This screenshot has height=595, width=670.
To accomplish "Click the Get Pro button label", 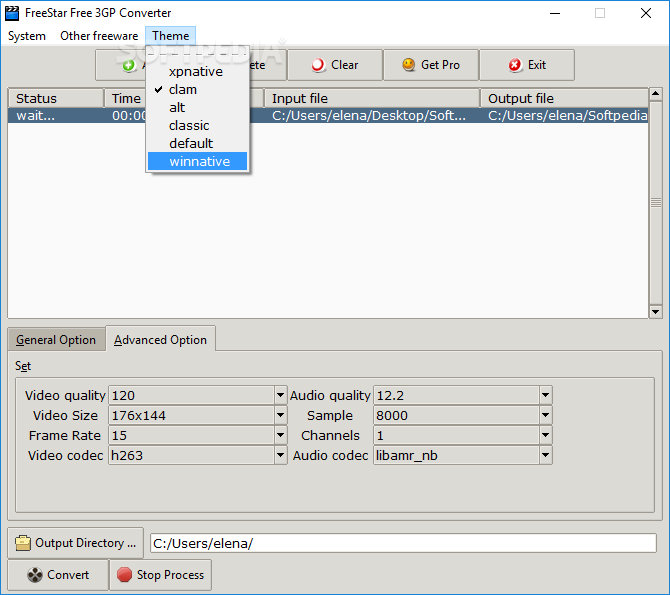I will click(x=440, y=65).
